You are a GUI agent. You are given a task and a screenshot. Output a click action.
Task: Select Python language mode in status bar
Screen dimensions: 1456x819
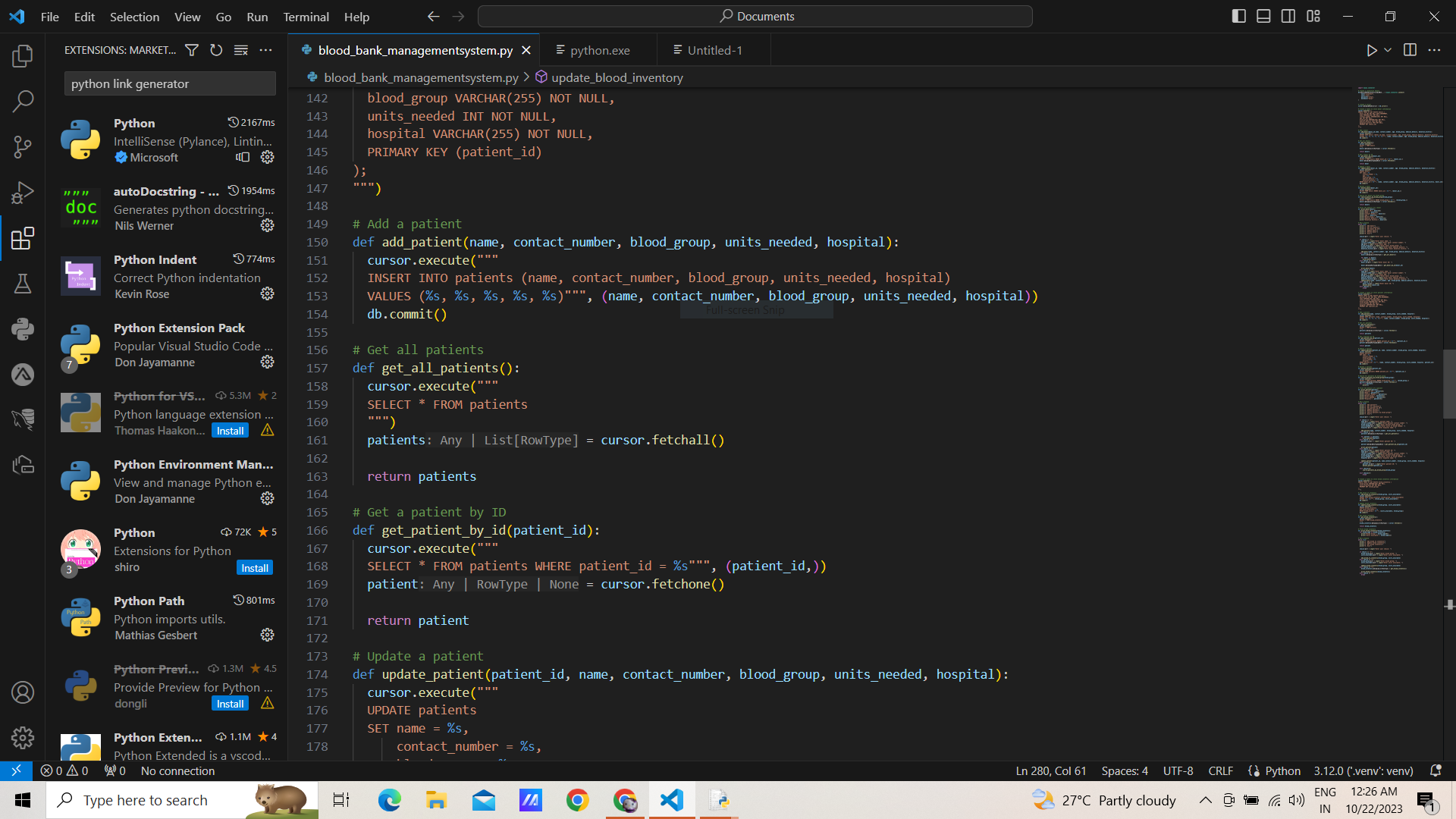tap(1282, 770)
